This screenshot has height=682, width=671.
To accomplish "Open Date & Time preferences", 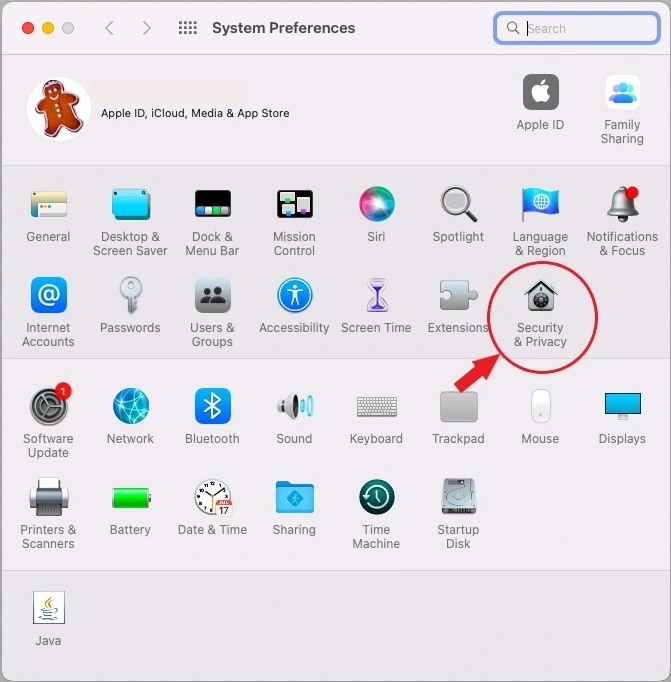I will pyautogui.click(x=212, y=497).
